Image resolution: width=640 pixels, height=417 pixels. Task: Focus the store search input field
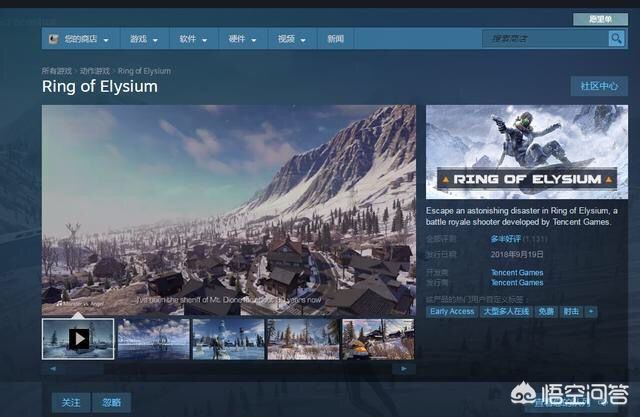click(545, 39)
